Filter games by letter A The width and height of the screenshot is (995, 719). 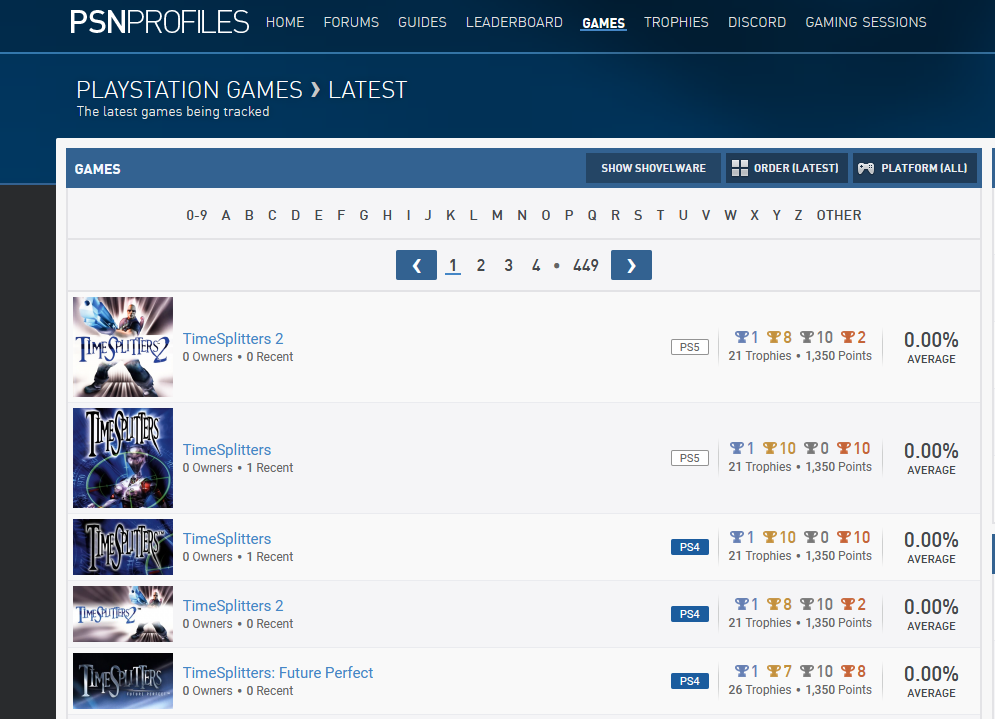[225, 215]
